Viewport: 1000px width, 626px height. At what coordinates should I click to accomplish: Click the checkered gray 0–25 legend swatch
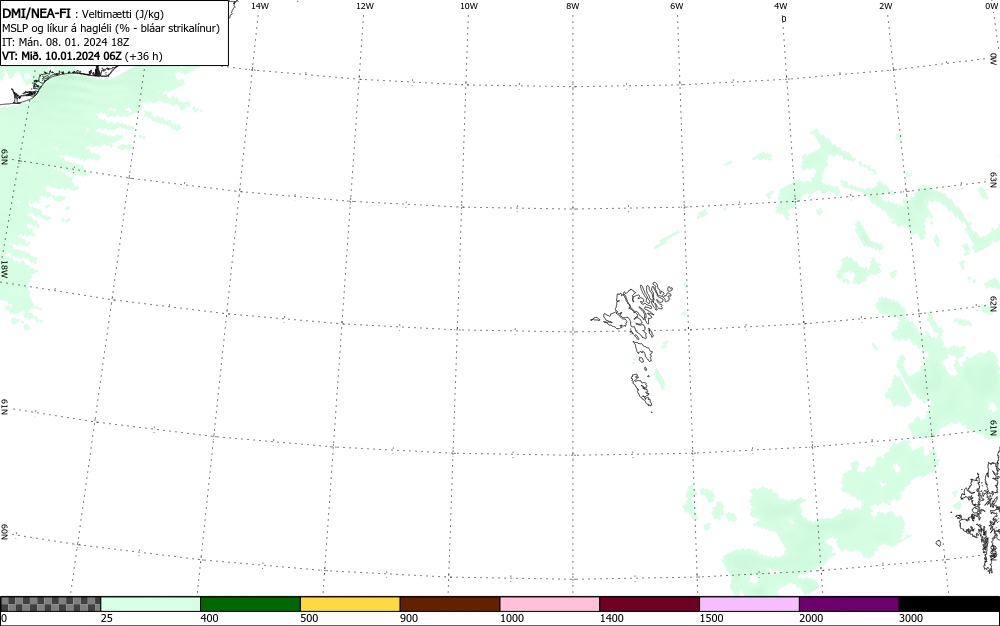pyautogui.click(x=50, y=604)
